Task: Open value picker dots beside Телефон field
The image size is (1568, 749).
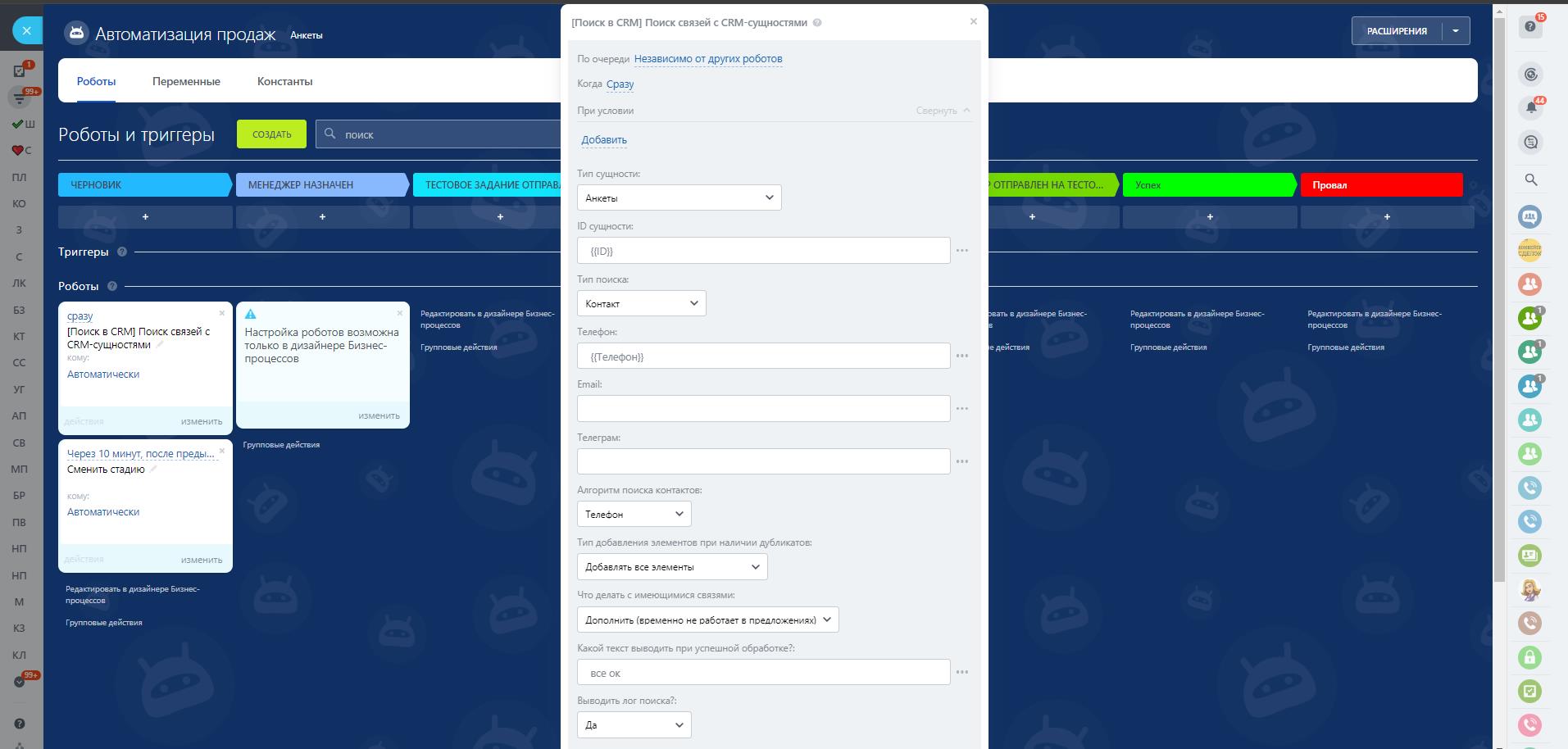Action: point(962,356)
